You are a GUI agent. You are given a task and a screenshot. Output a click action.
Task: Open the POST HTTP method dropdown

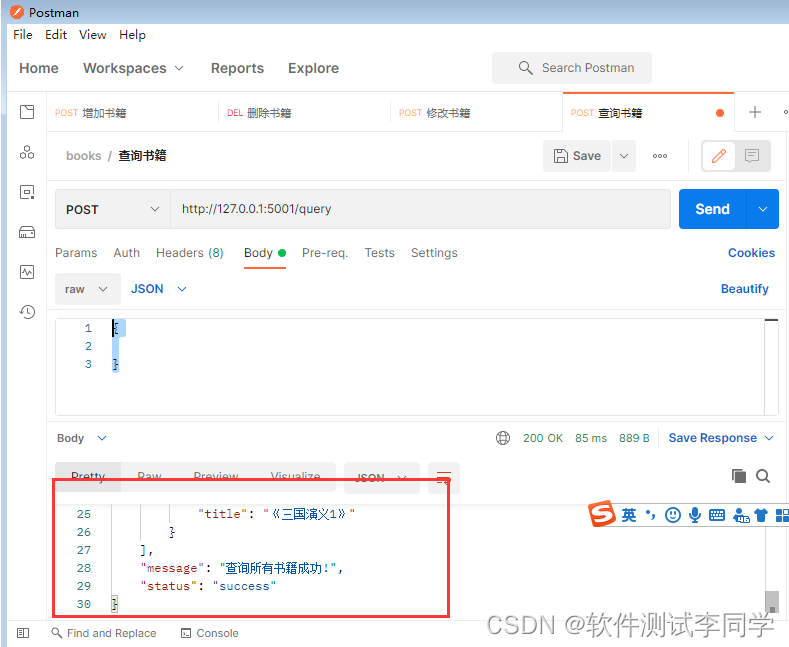tap(113, 209)
